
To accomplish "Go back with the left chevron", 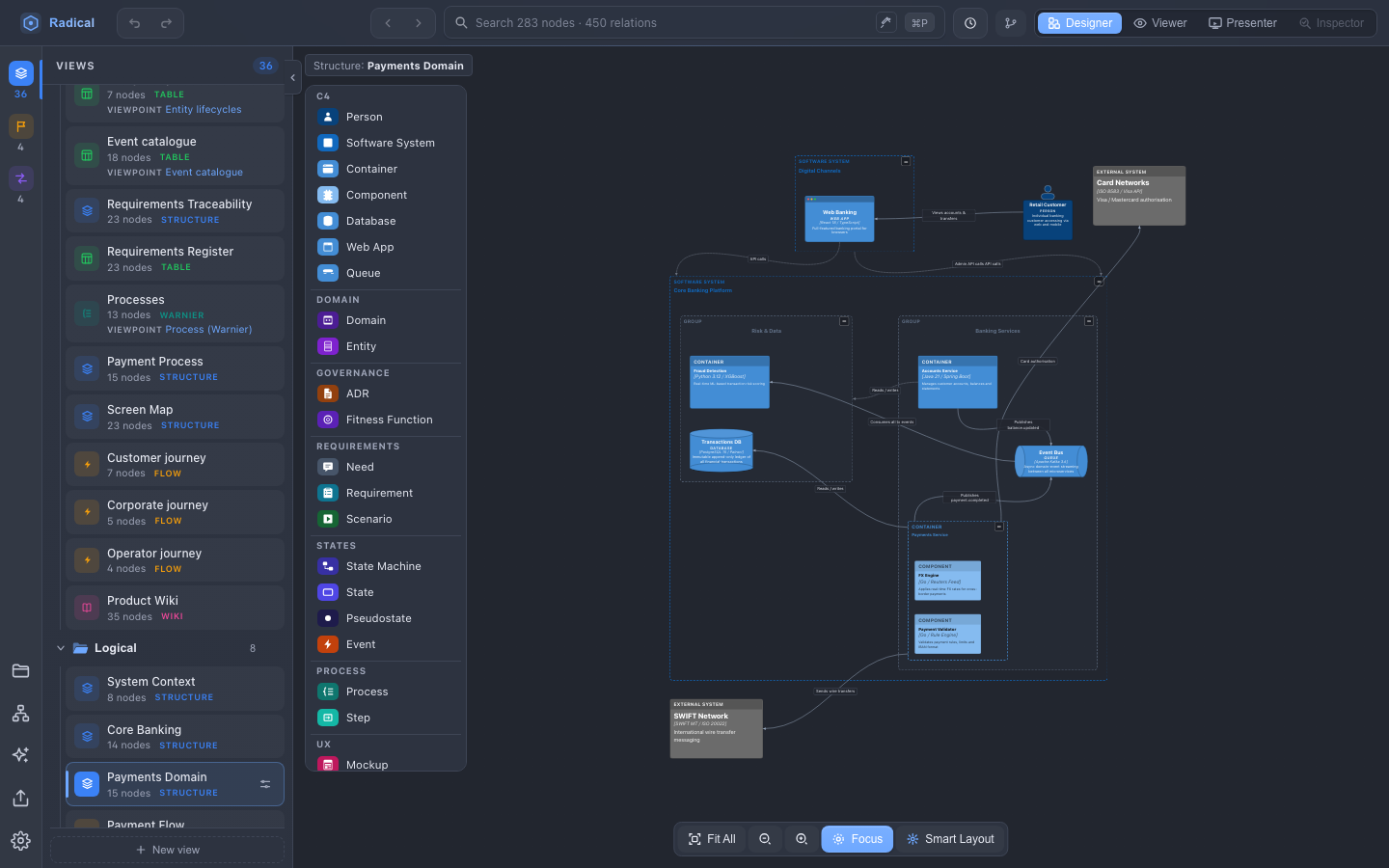I will click(x=388, y=23).
